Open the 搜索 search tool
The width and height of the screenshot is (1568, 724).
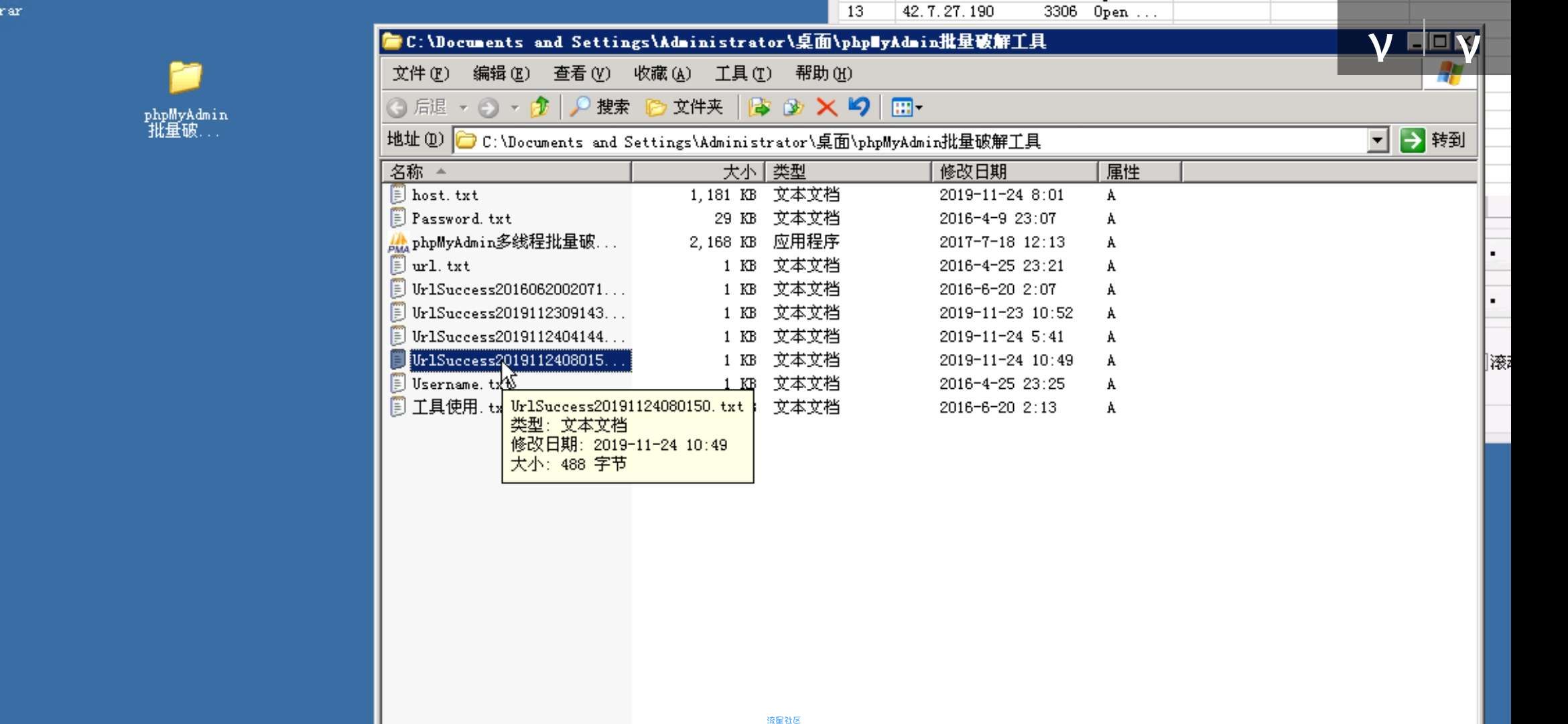[x=600, y=107]
